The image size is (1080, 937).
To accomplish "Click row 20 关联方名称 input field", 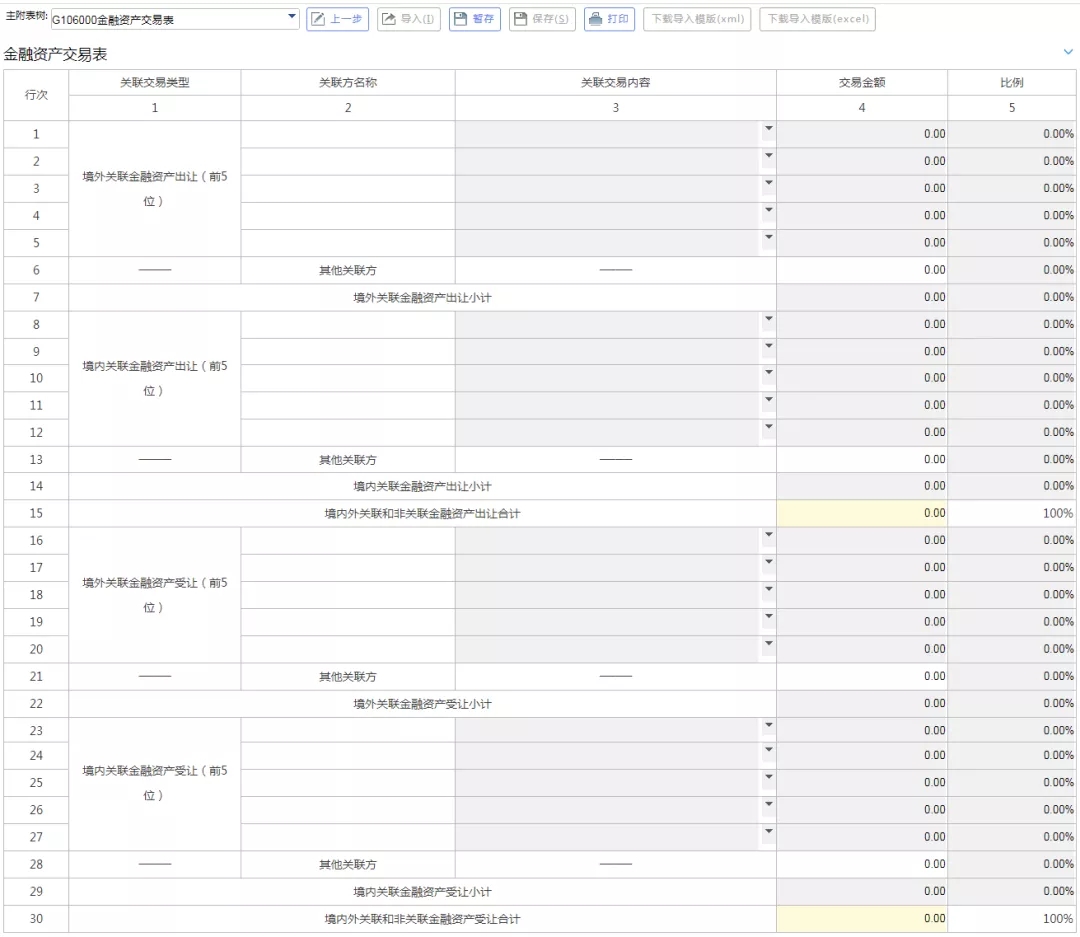I will [x=347, y=649].
